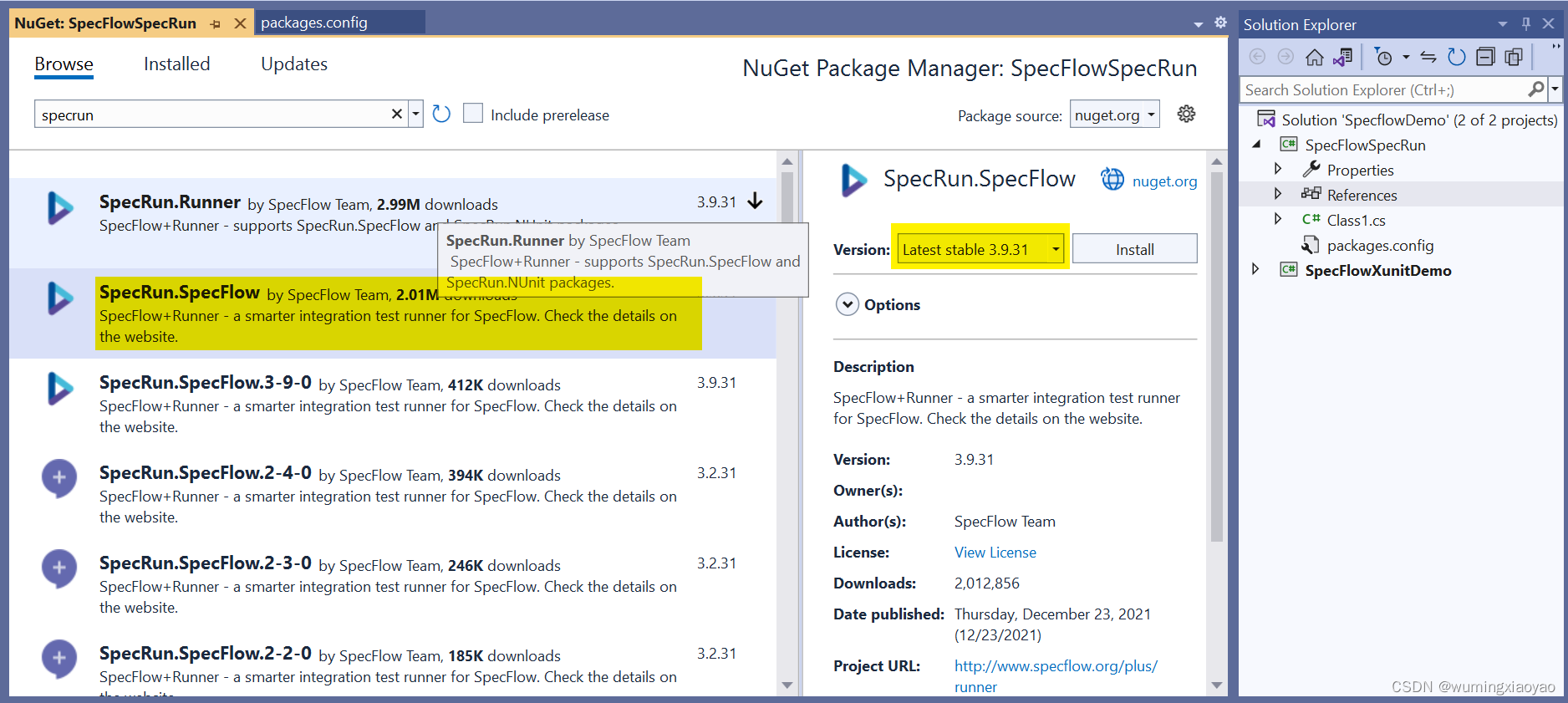Open the View License link
Screen dimensions: 1568x703
tap(995, 553)
